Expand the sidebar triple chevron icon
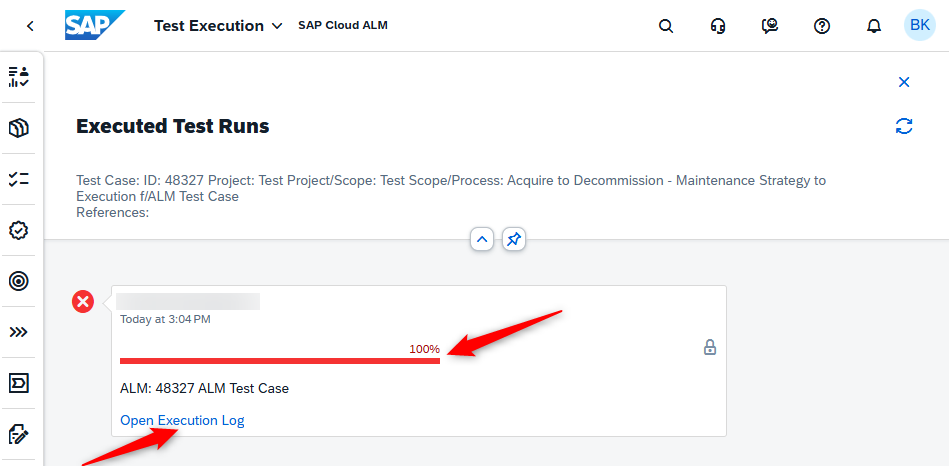 pos(19,332)
